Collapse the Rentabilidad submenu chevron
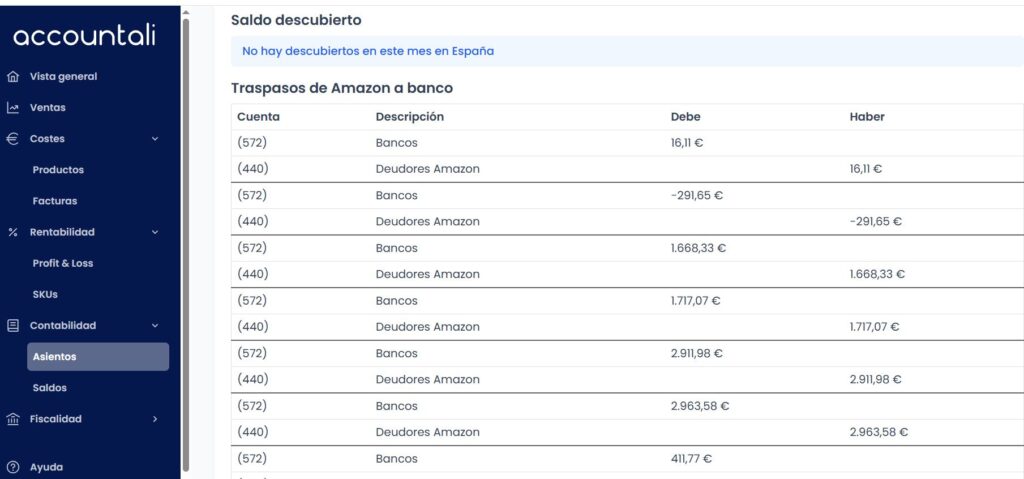Image resolution: width=1024 pixels, height=479 pixels. point(155,232)
